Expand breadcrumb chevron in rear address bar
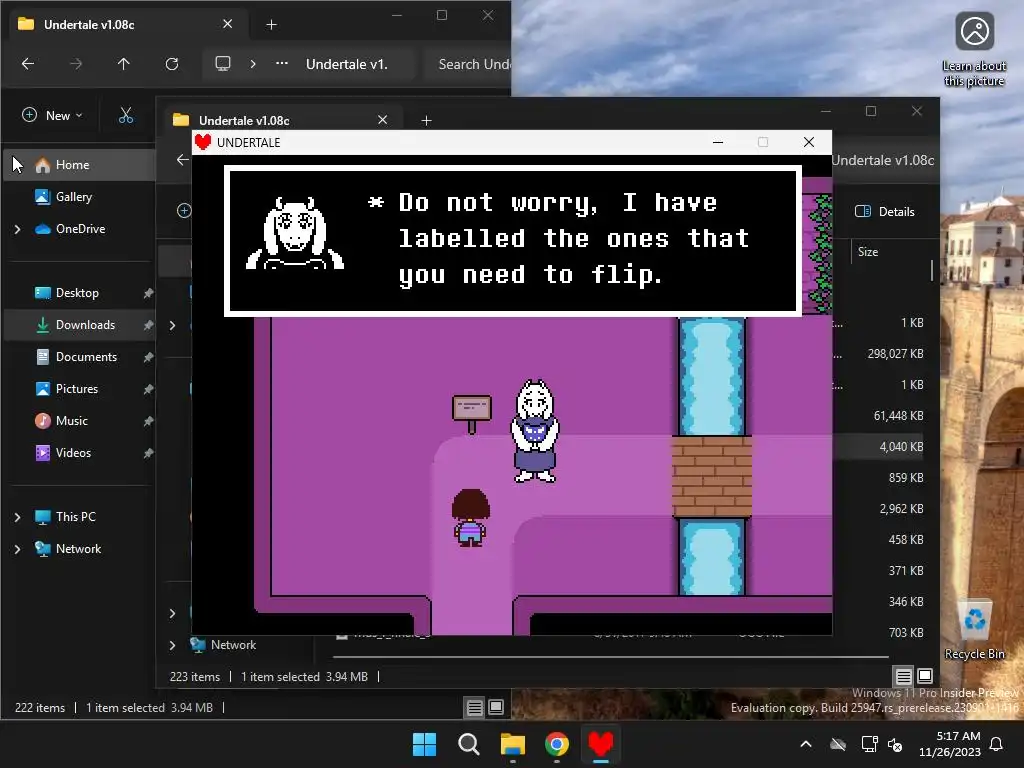Viewport: 1024px width, 768px height. pyautogui.click(x=253, y=64)
